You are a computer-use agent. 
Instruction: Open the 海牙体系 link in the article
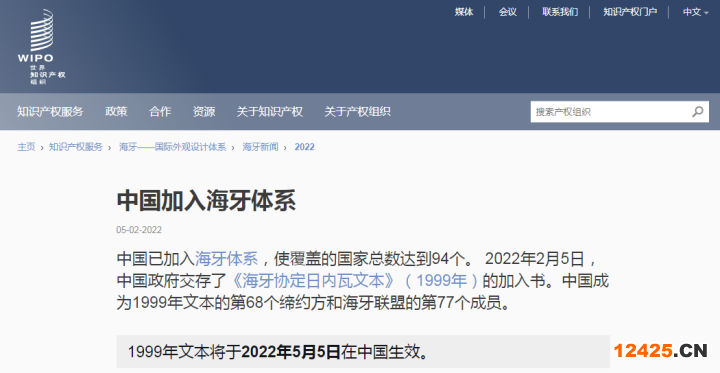coord(227,259)
